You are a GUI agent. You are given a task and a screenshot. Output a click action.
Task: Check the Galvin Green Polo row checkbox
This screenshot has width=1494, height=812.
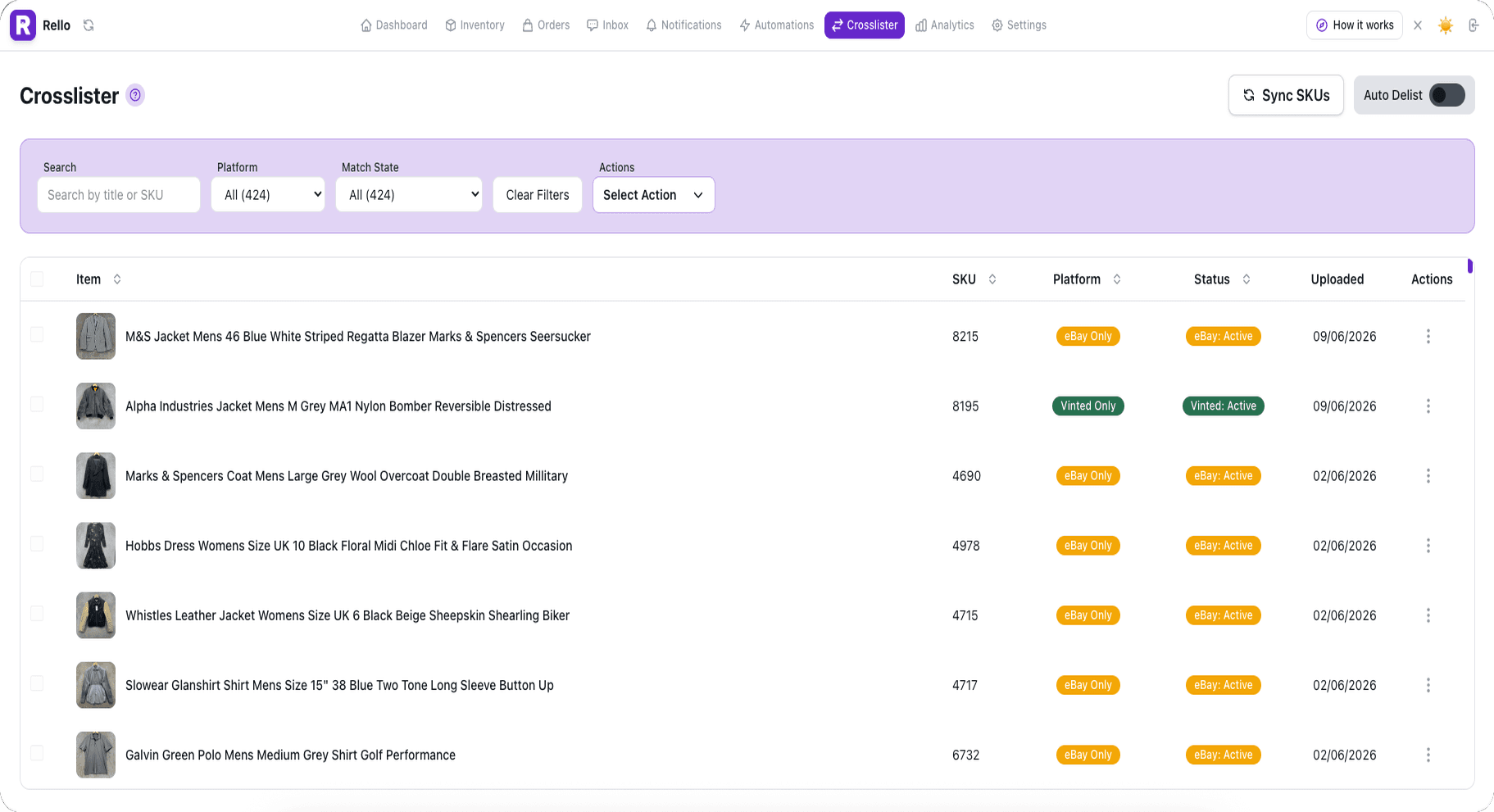(37, 752)
